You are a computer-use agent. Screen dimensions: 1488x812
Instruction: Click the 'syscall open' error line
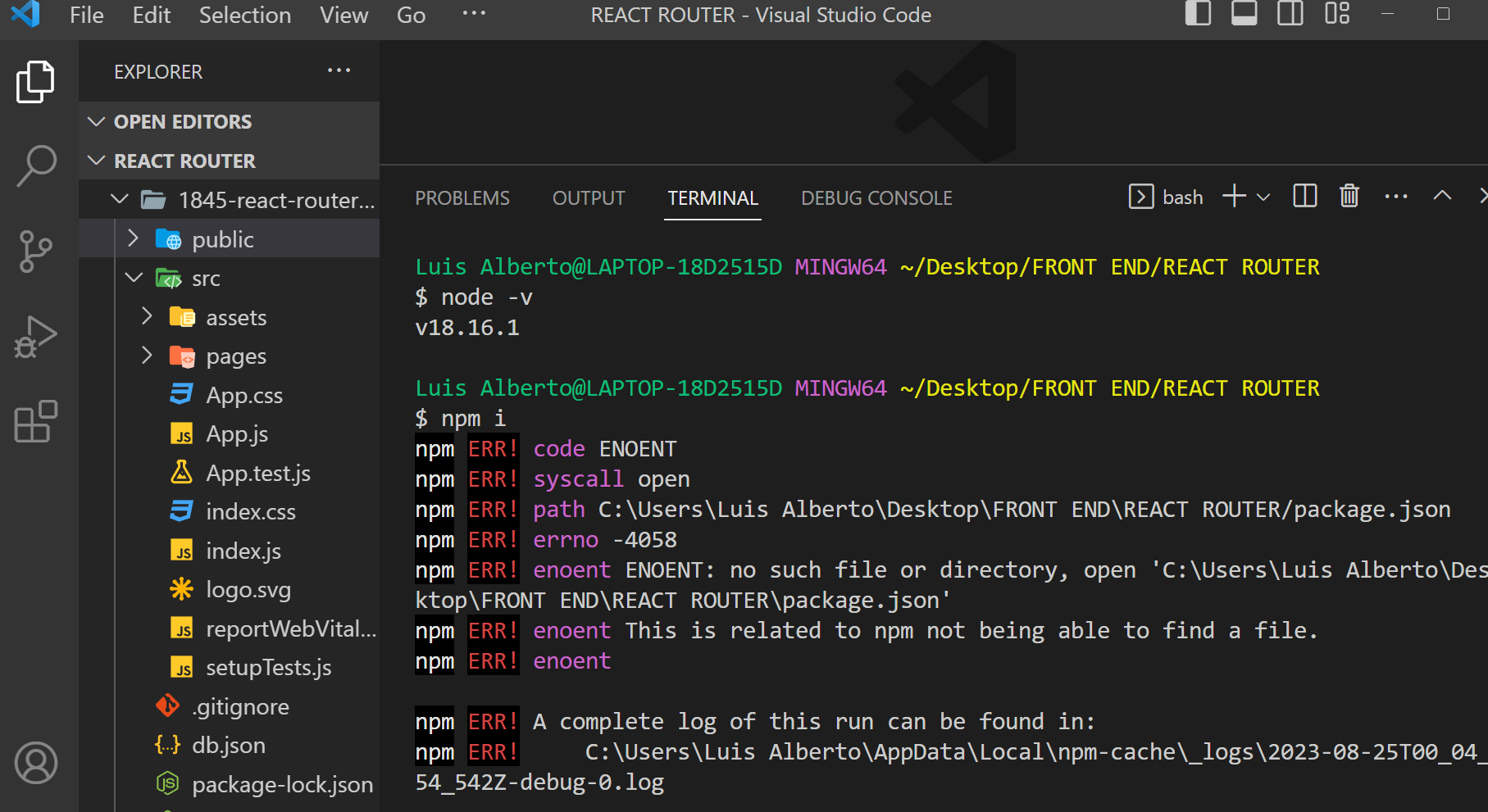553,479
